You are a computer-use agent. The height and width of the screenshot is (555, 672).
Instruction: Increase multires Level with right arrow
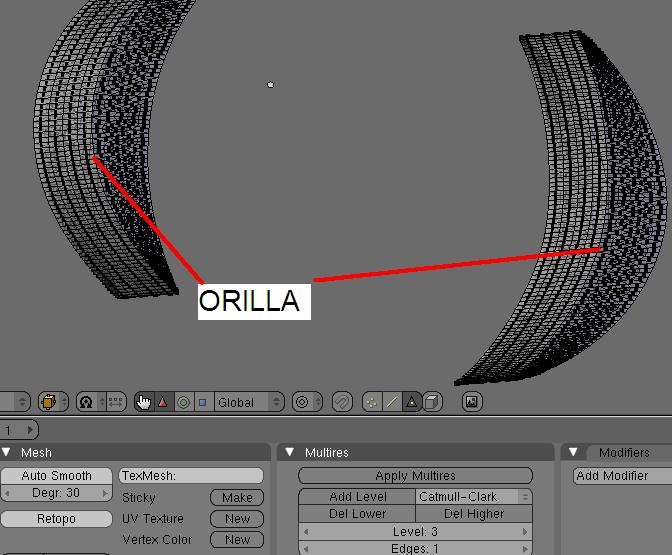click(x=525, y=532)
